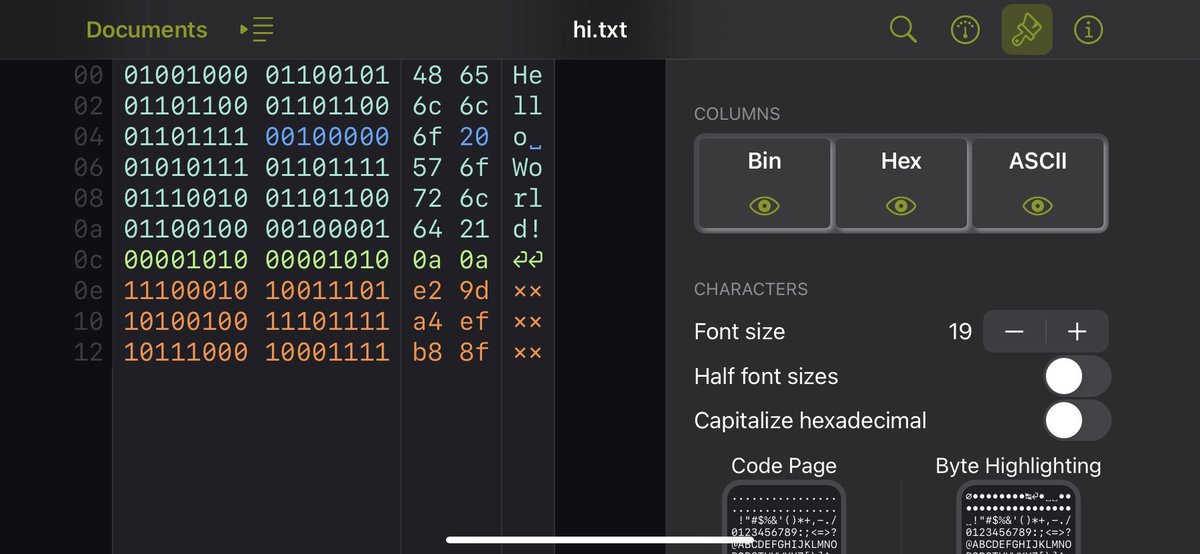Viewport: 1200px width, 554px height.
Task: Tap the CHARACTERS section heading
Action: point(751,289)
